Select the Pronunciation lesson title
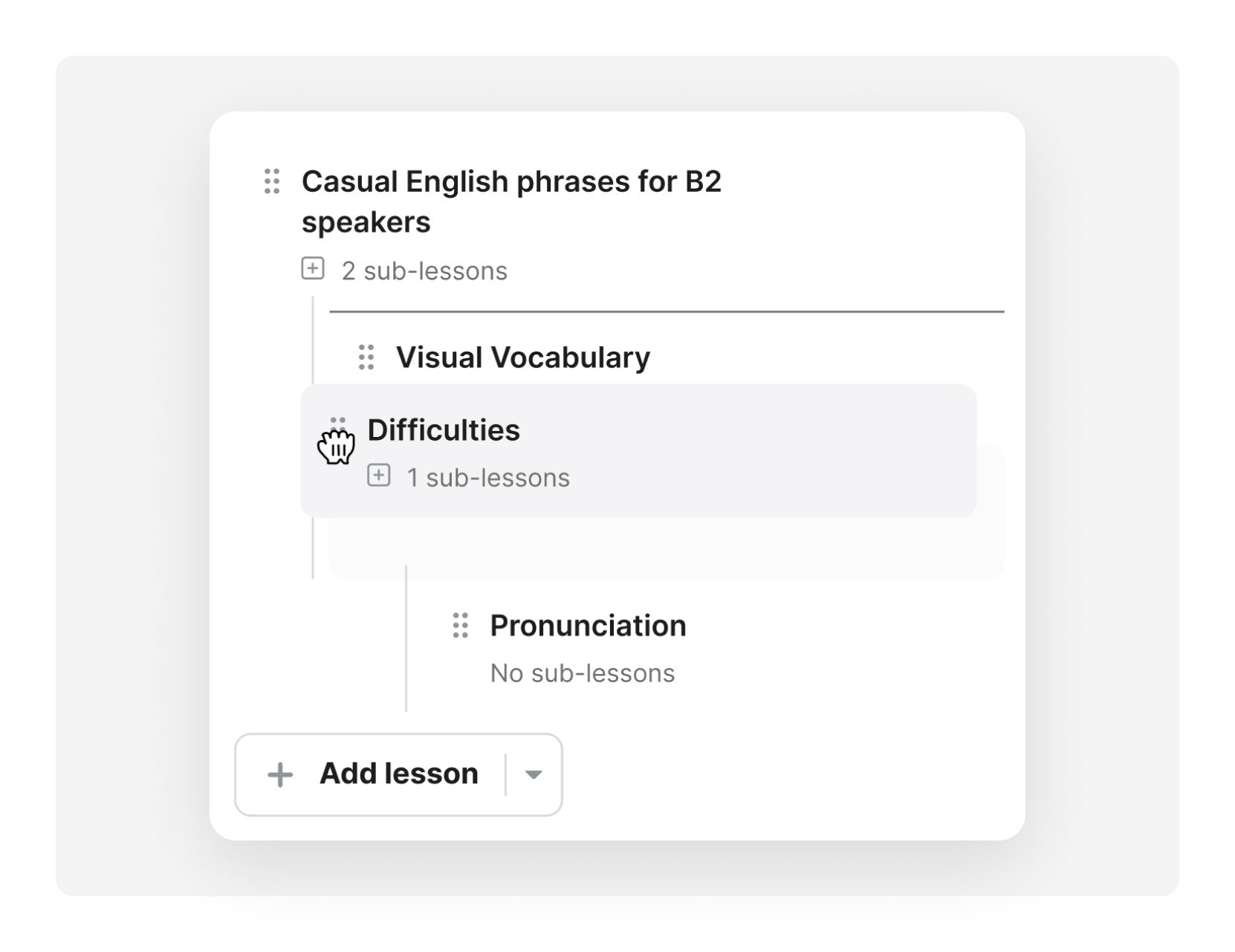This screenshot has height=952, width=1235. click(588, 626)
